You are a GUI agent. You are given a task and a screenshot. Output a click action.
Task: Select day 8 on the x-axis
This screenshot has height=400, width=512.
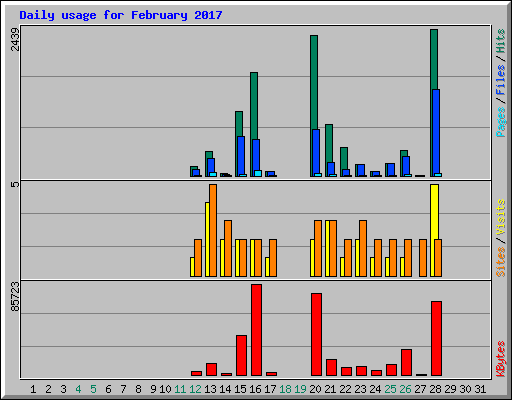coord(138,389)
